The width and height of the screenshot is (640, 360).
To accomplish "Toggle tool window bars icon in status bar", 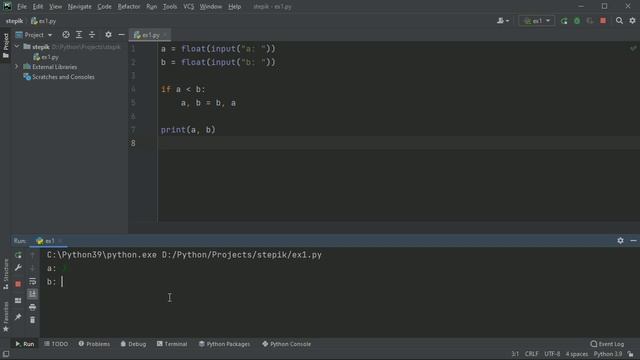I will click(6, 354).
